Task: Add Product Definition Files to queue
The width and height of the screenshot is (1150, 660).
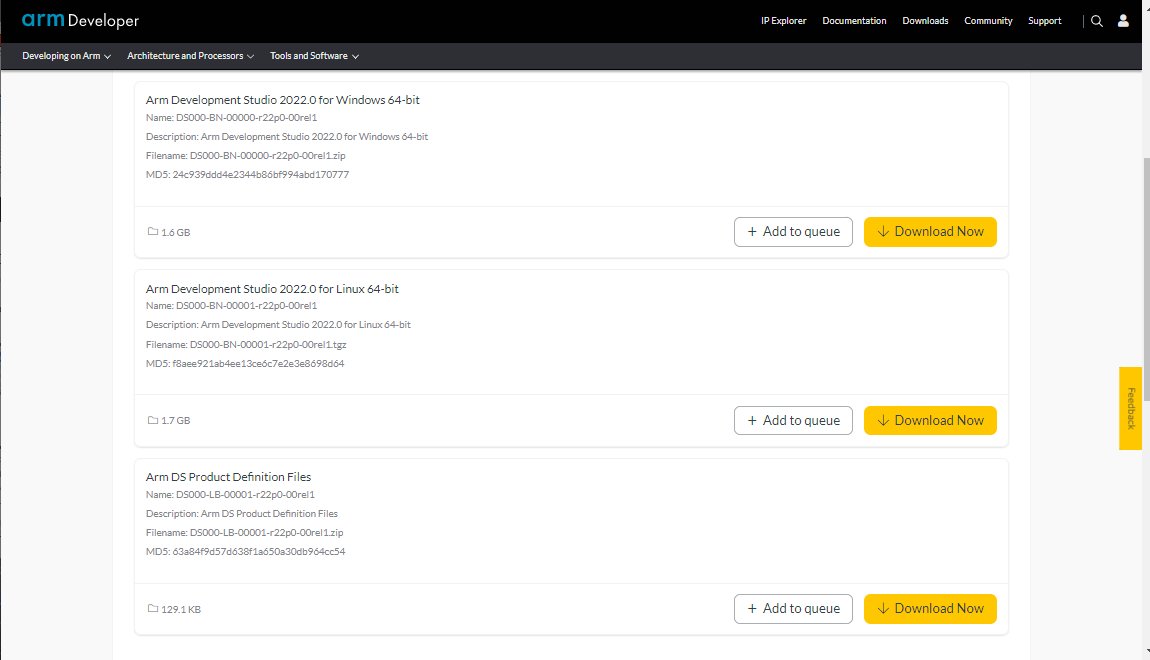Action: 793,609
